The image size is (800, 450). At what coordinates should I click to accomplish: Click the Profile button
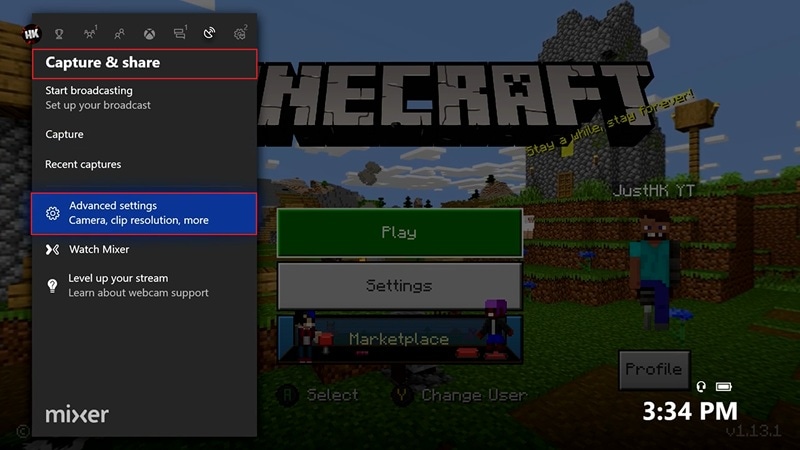(x=654, y=369)
